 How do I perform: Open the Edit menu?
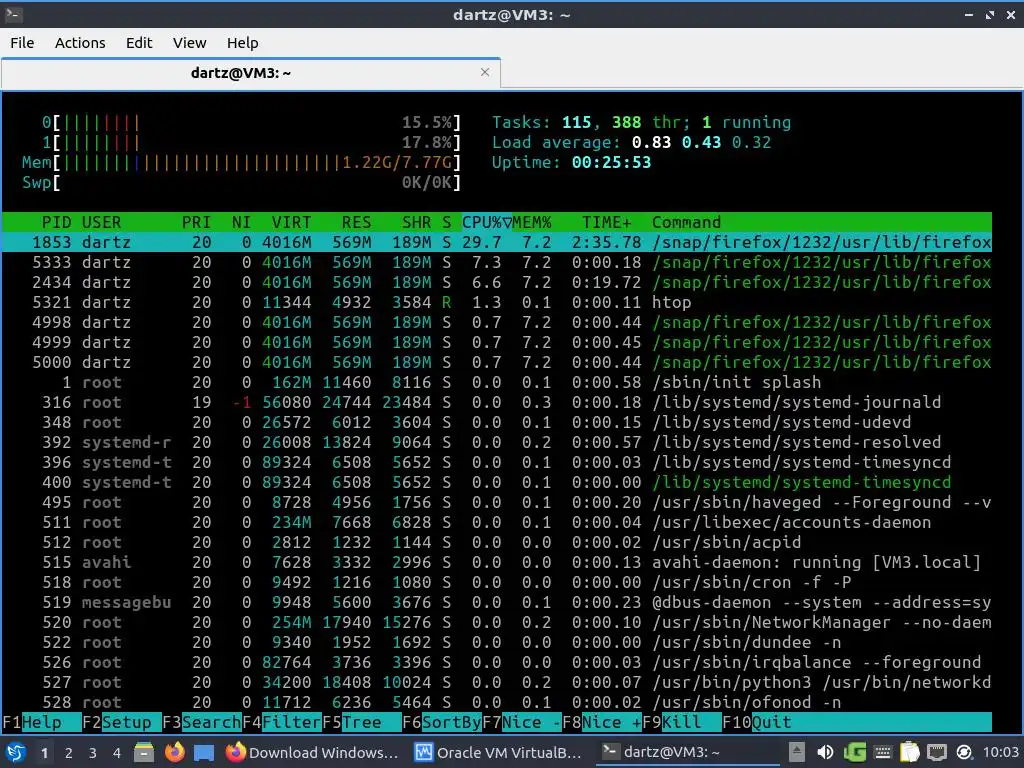coord(139,42)
